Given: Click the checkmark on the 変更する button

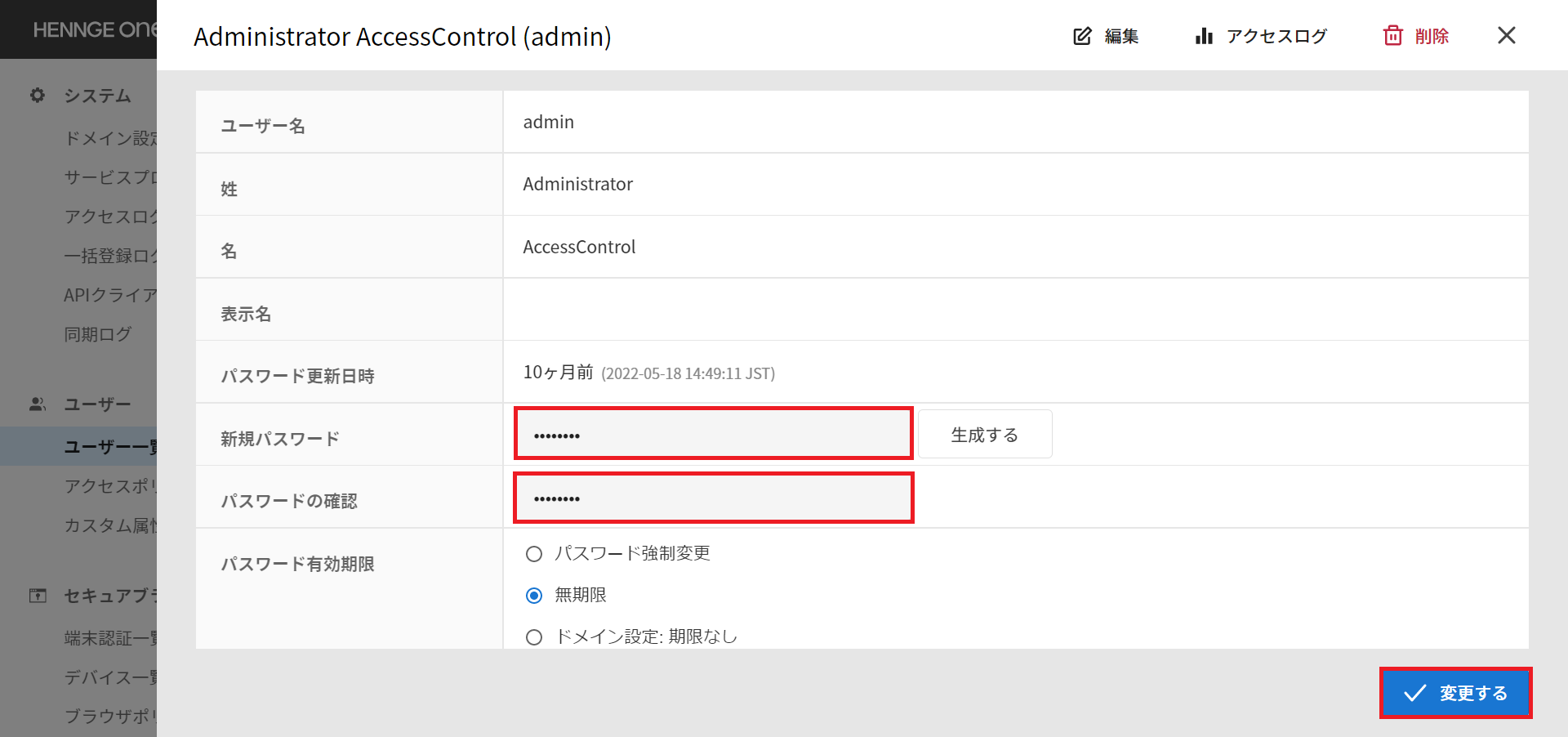Looking at the screenshot, I should 1415,693.
